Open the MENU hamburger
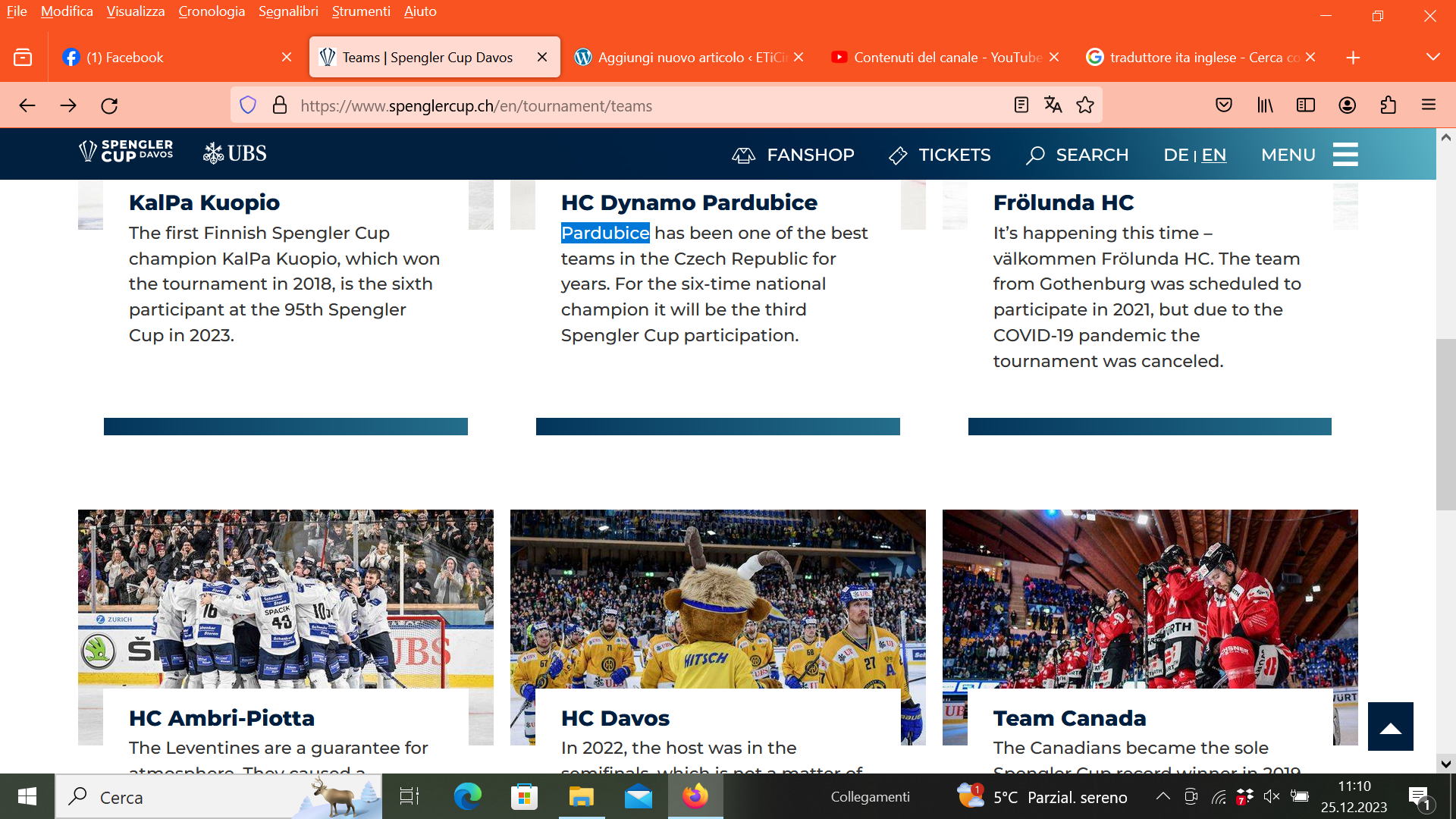 [1310, 155]
